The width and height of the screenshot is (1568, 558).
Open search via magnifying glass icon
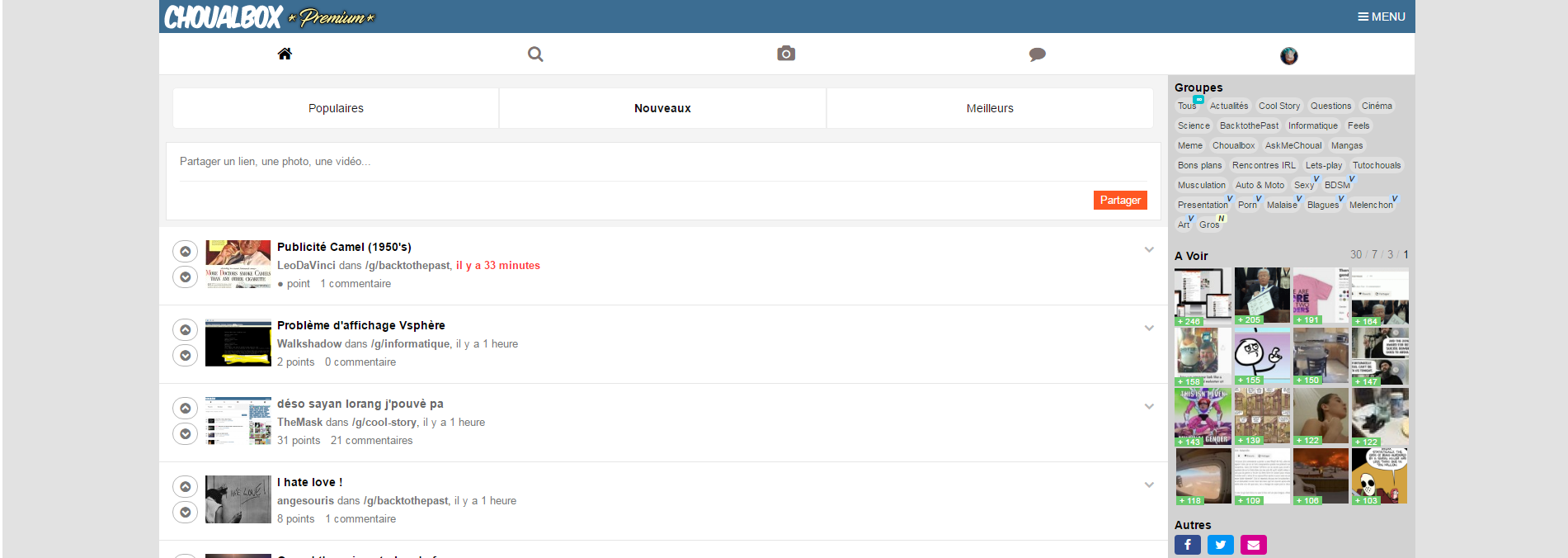535,54
